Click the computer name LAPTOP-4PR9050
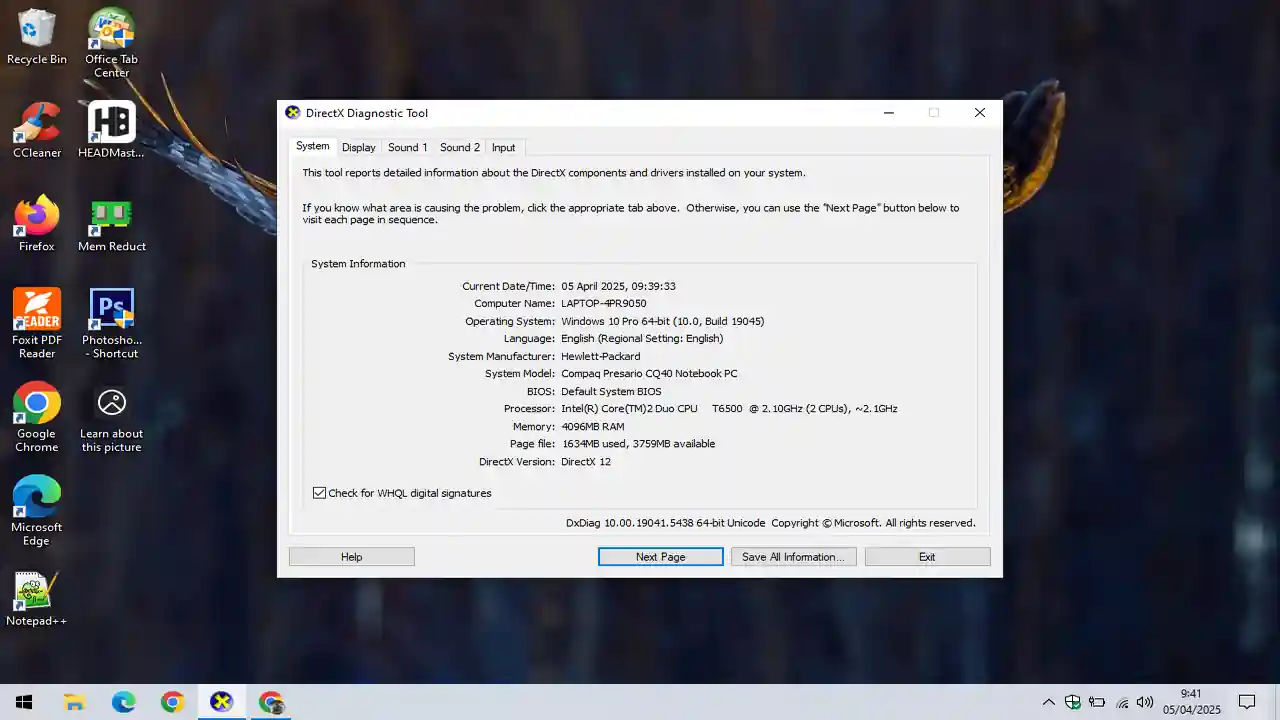1280x720 pixels. pos(604,303)
